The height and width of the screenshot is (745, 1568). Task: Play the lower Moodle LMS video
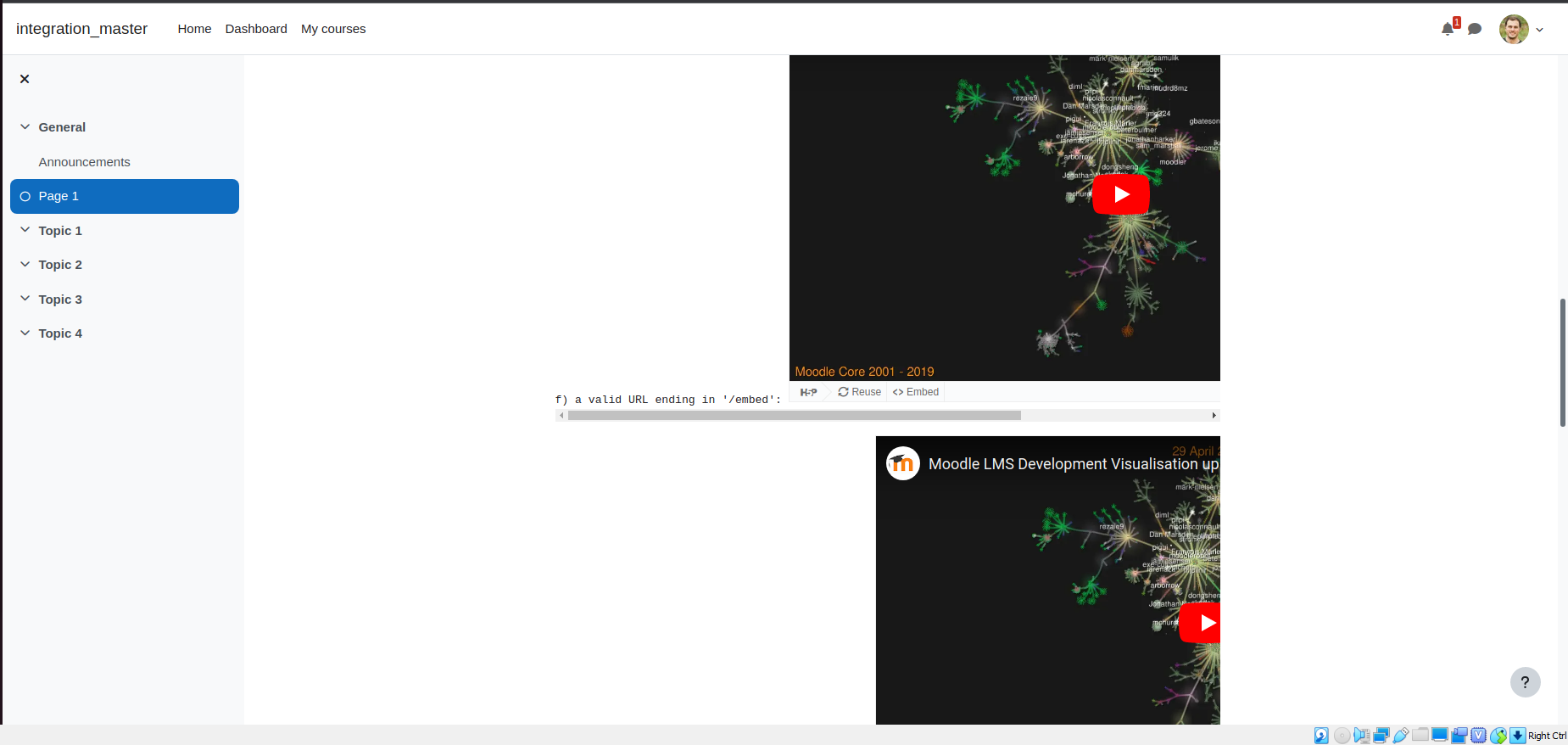1201,623
